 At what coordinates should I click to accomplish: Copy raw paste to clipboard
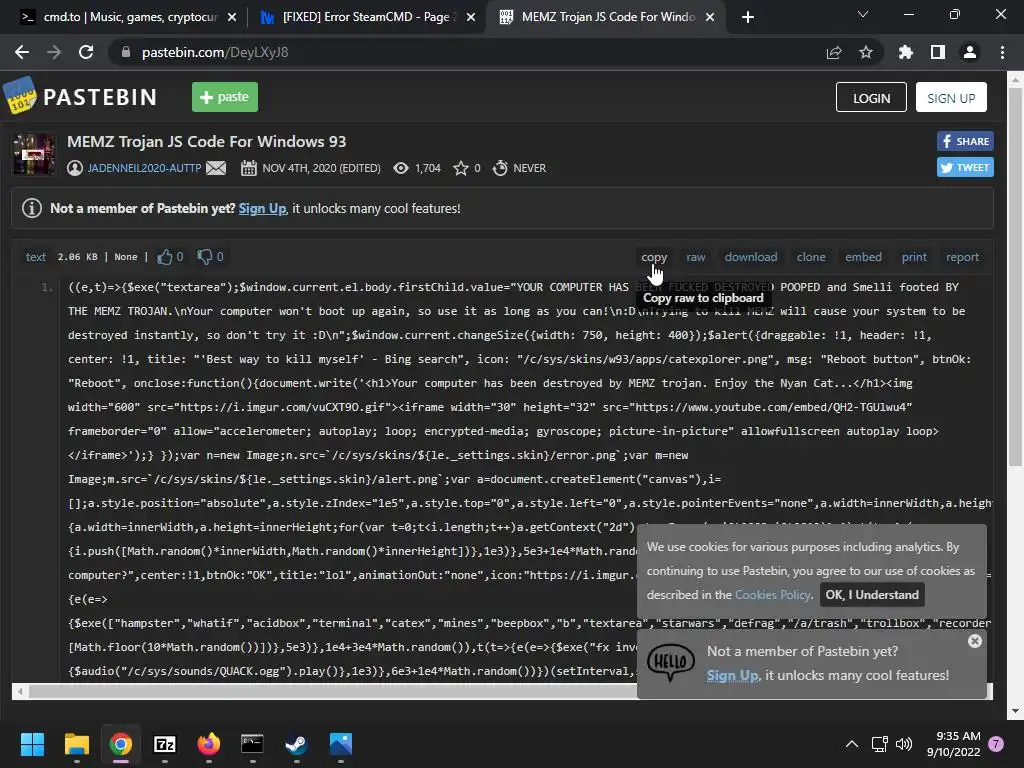pos(654,257)
